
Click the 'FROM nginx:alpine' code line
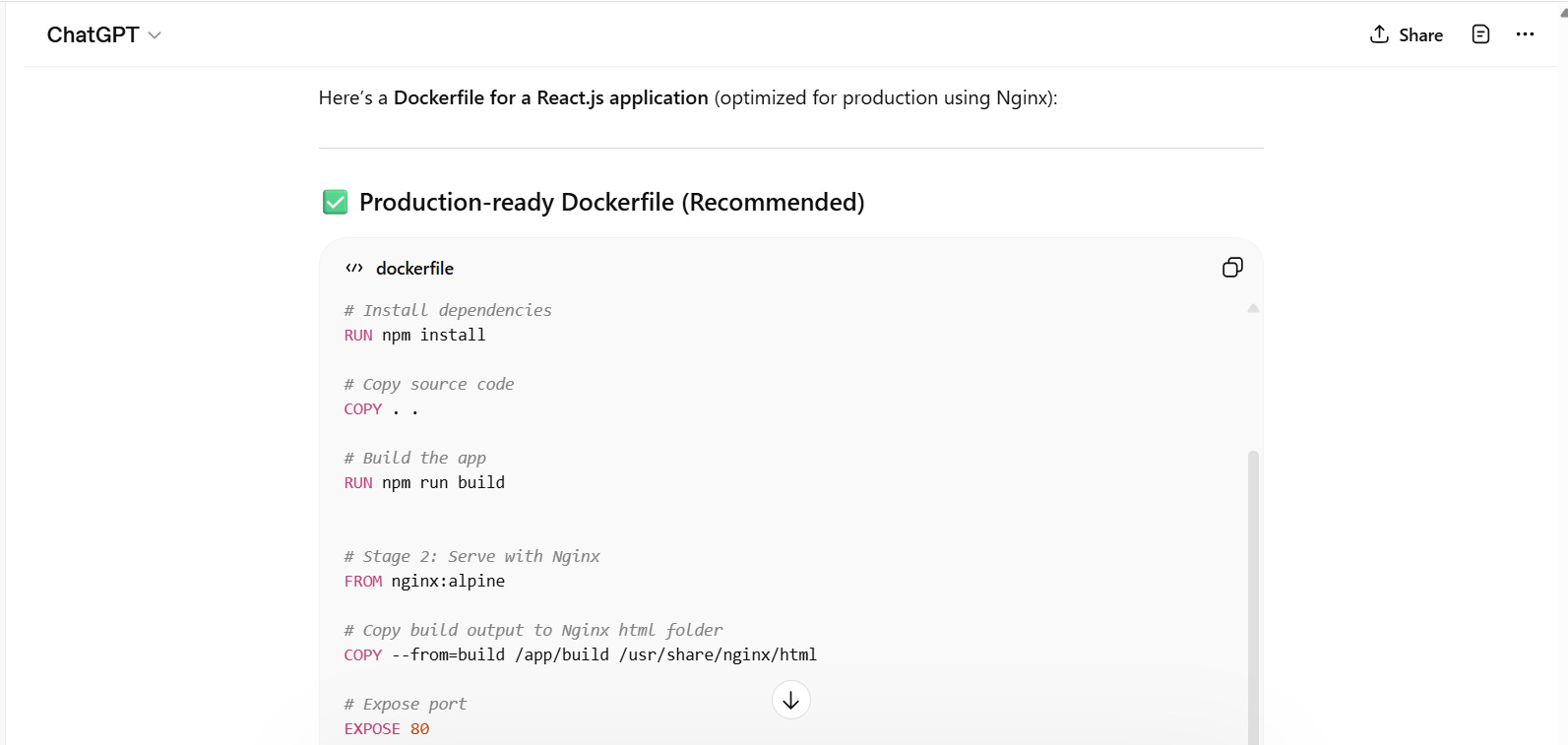tap(424, 582)
